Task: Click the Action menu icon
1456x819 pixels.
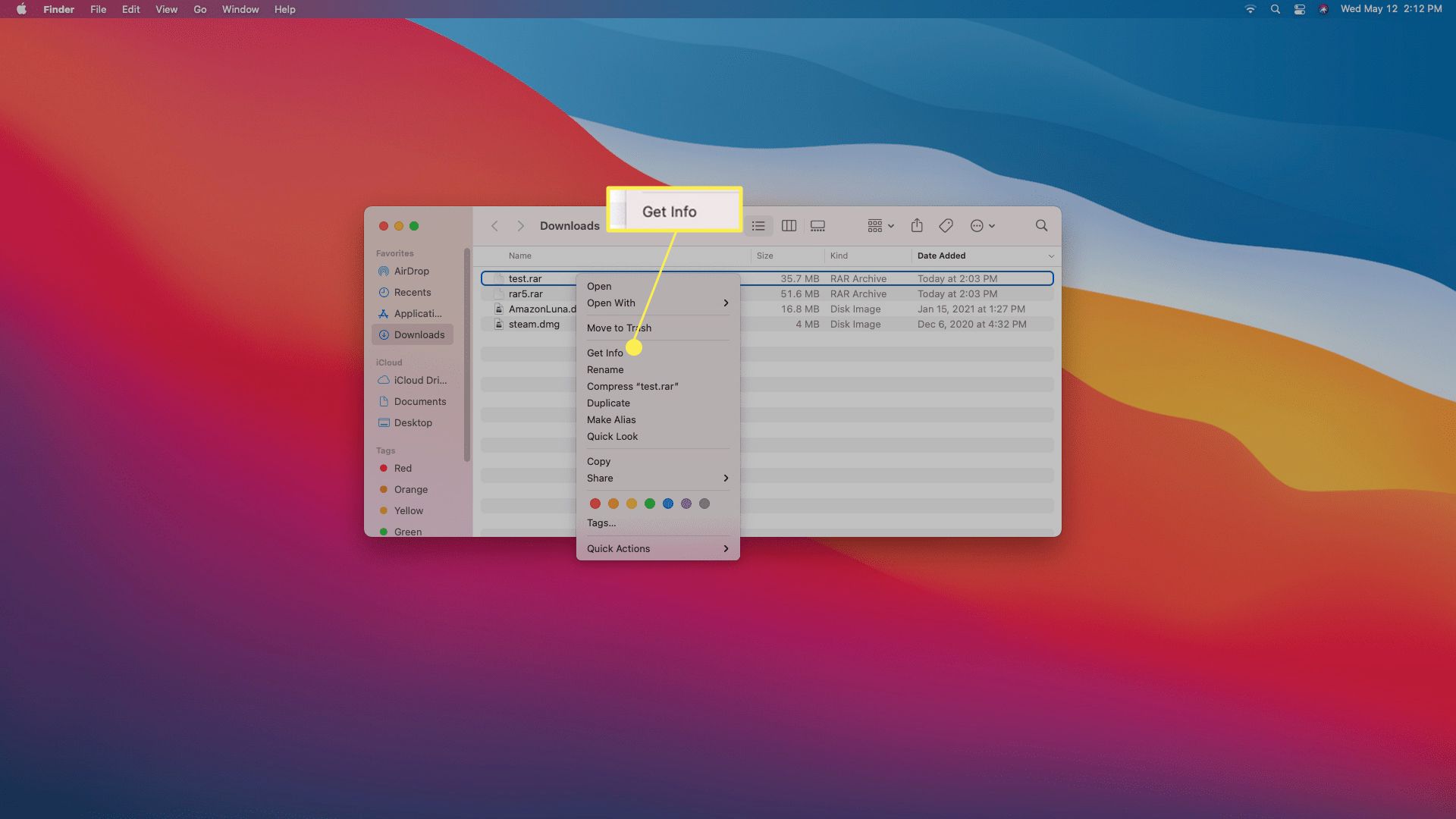Action: point(981,226)
